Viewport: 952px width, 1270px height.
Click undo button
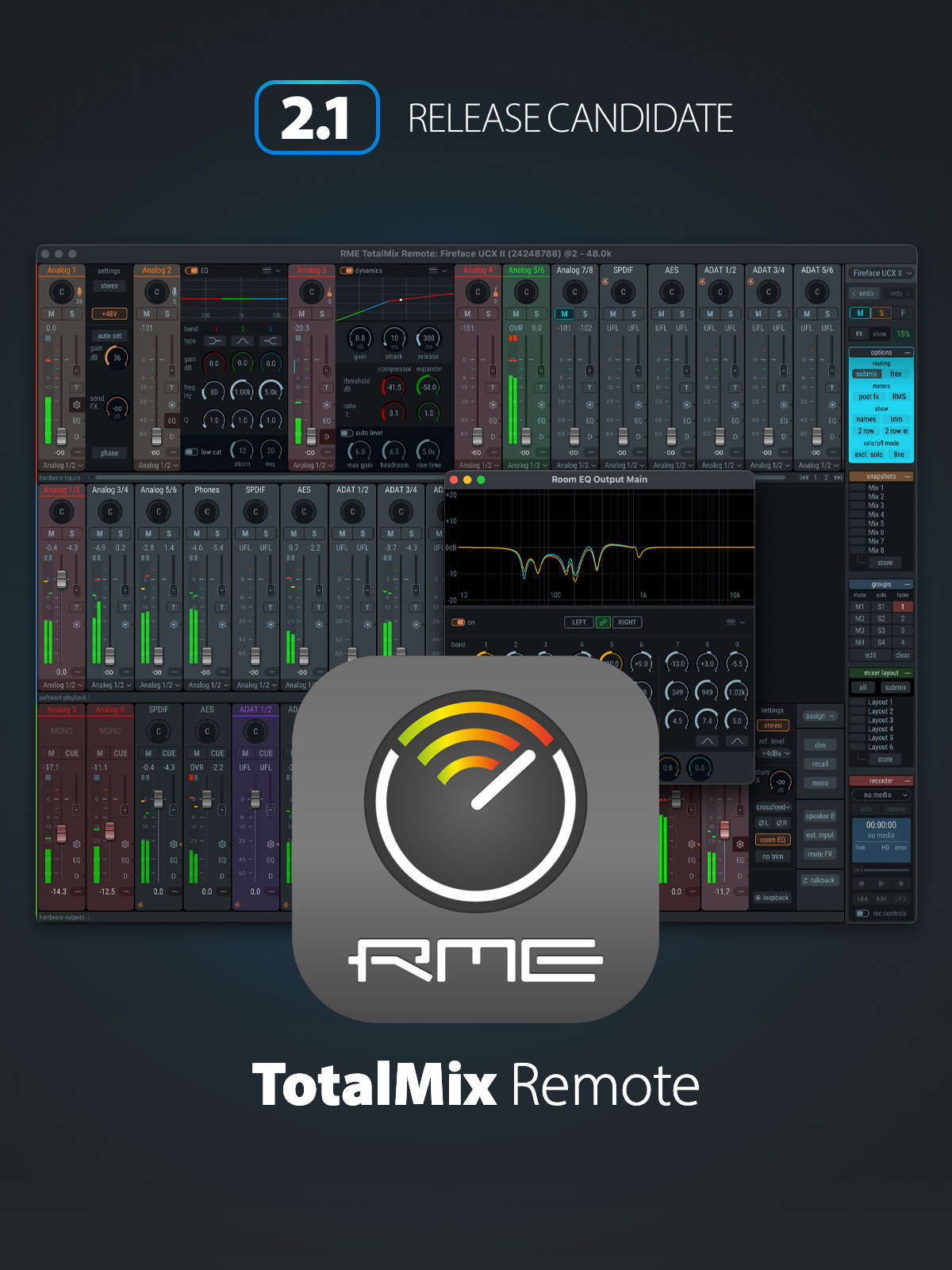coord(863,294)
